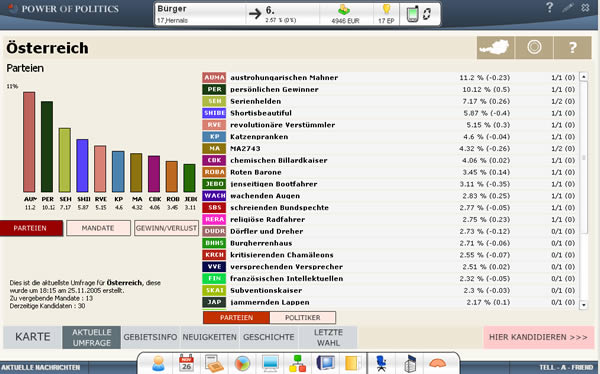Click the TELL - A - FRIEND link
Viewport: 600px width, 374px height.
(x=566, y=367)
